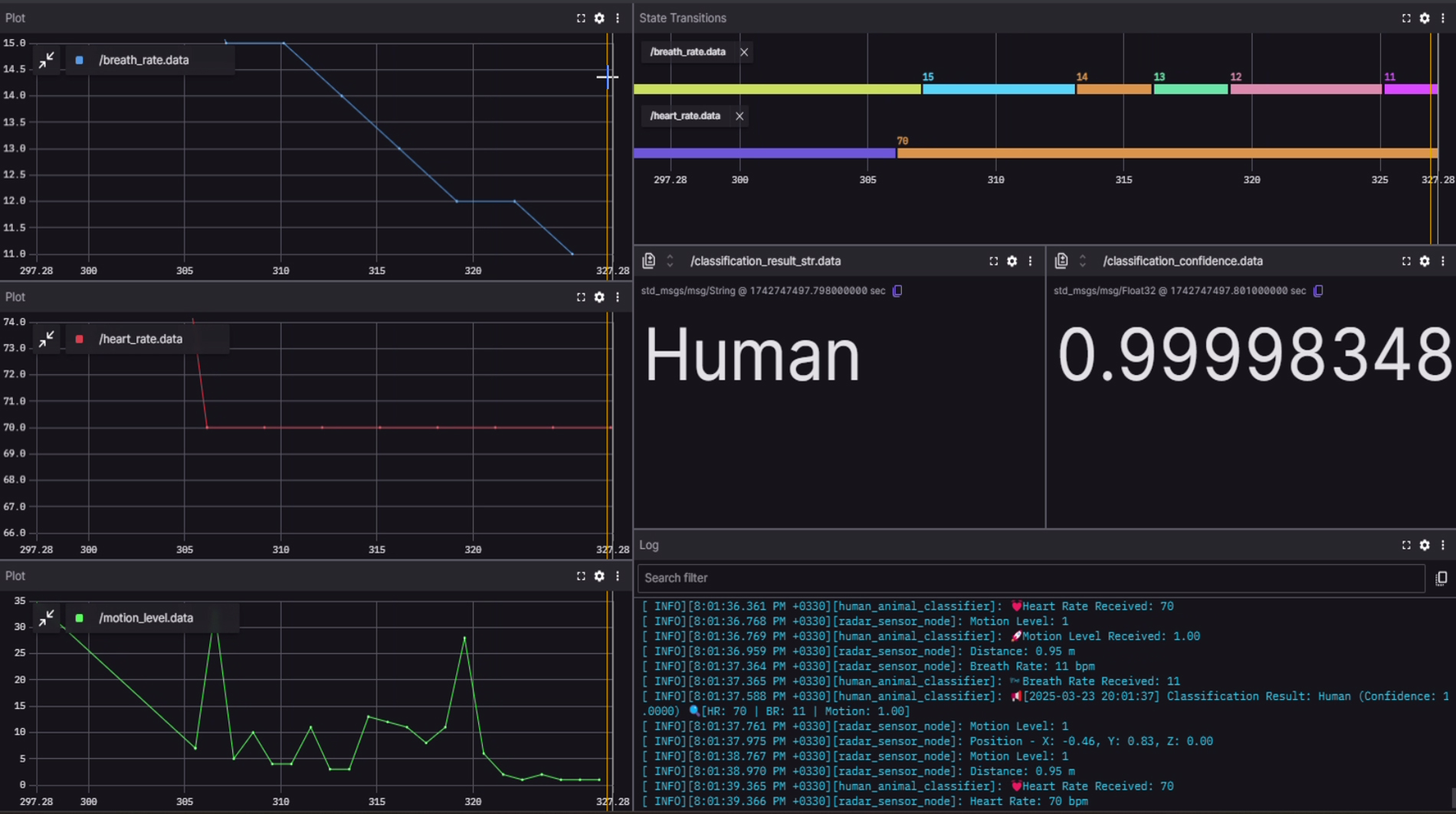Remove /heart_rate.data from State Transitions
The height and width of the screenshot is (814, 1456).
[739, 117]
